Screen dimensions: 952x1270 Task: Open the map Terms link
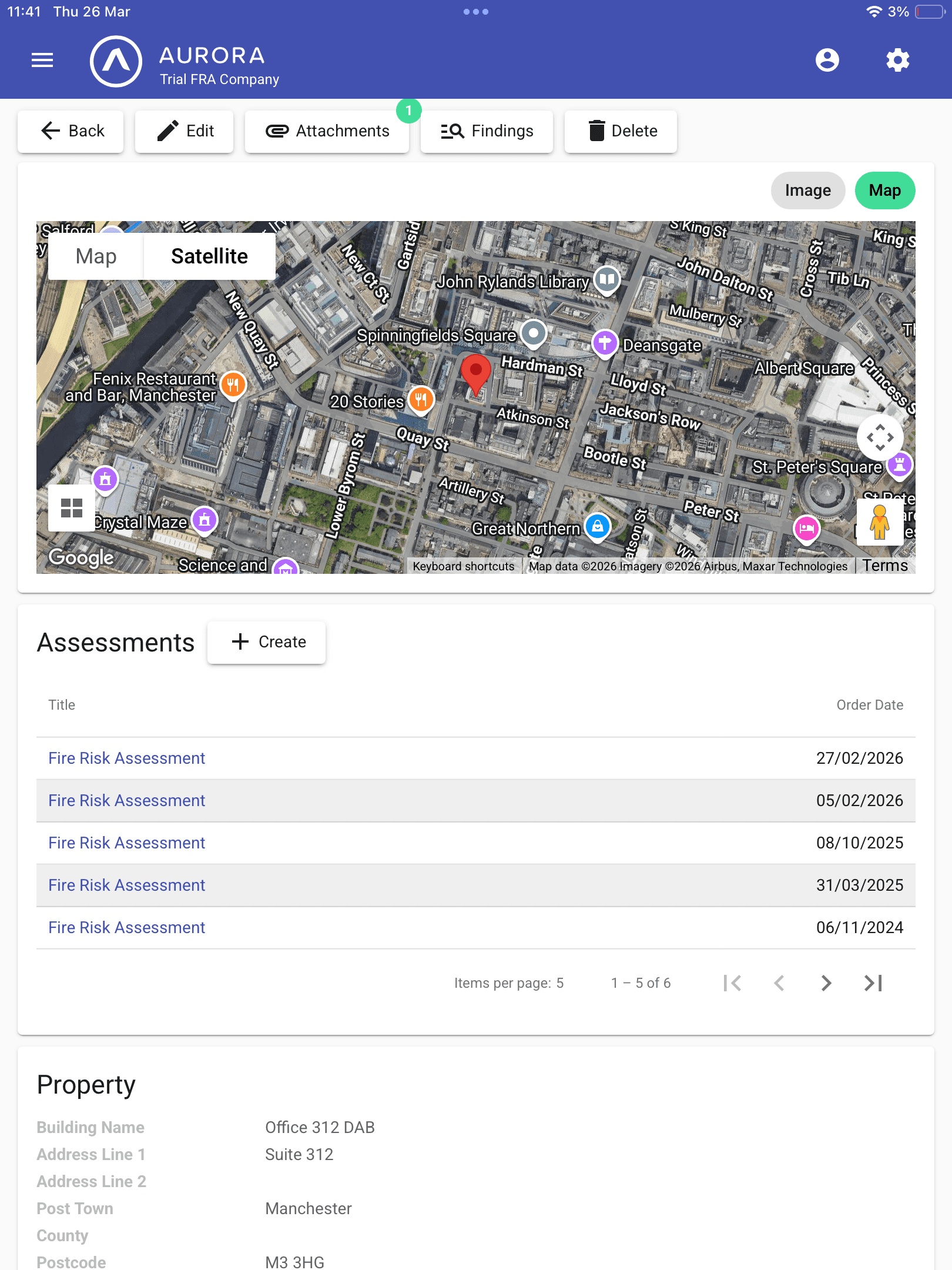coord(885,566)
